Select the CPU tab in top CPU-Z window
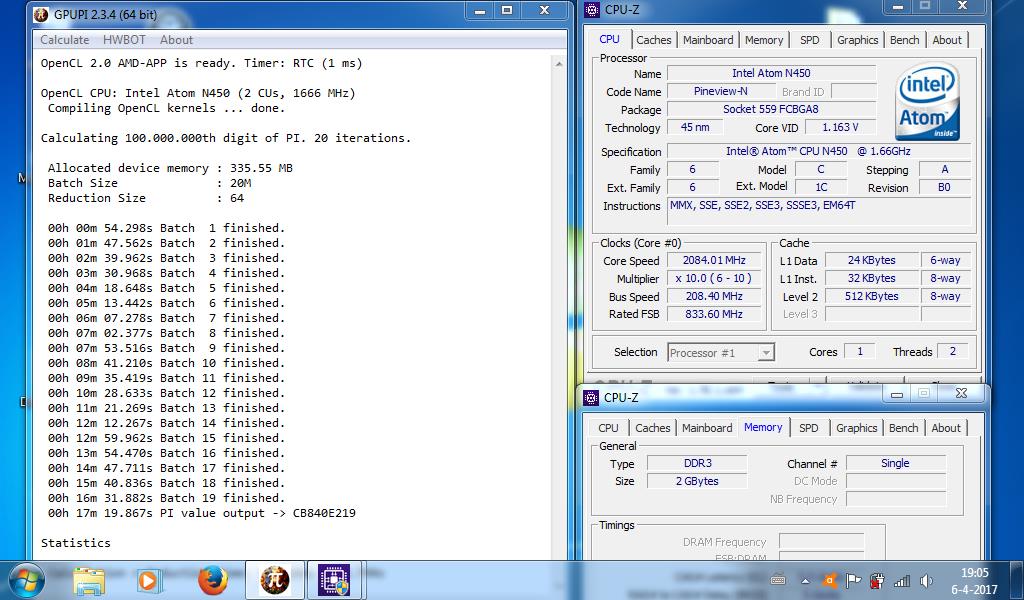 (609, 39)
